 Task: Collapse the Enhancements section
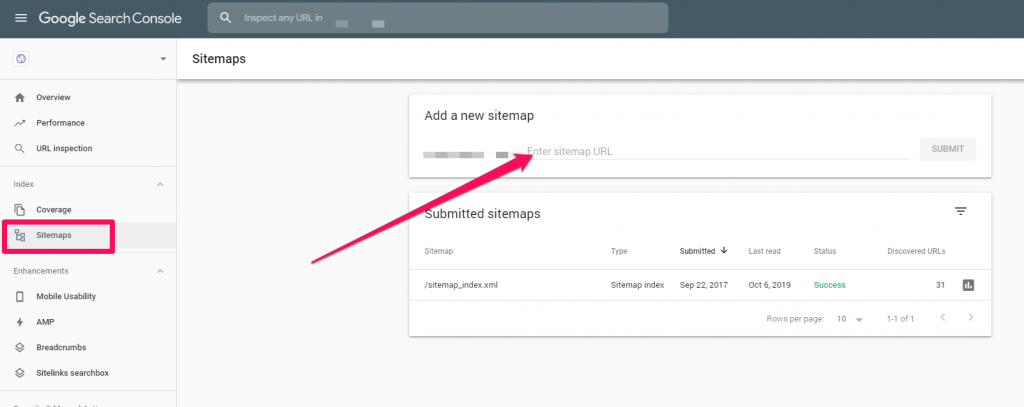161,271
